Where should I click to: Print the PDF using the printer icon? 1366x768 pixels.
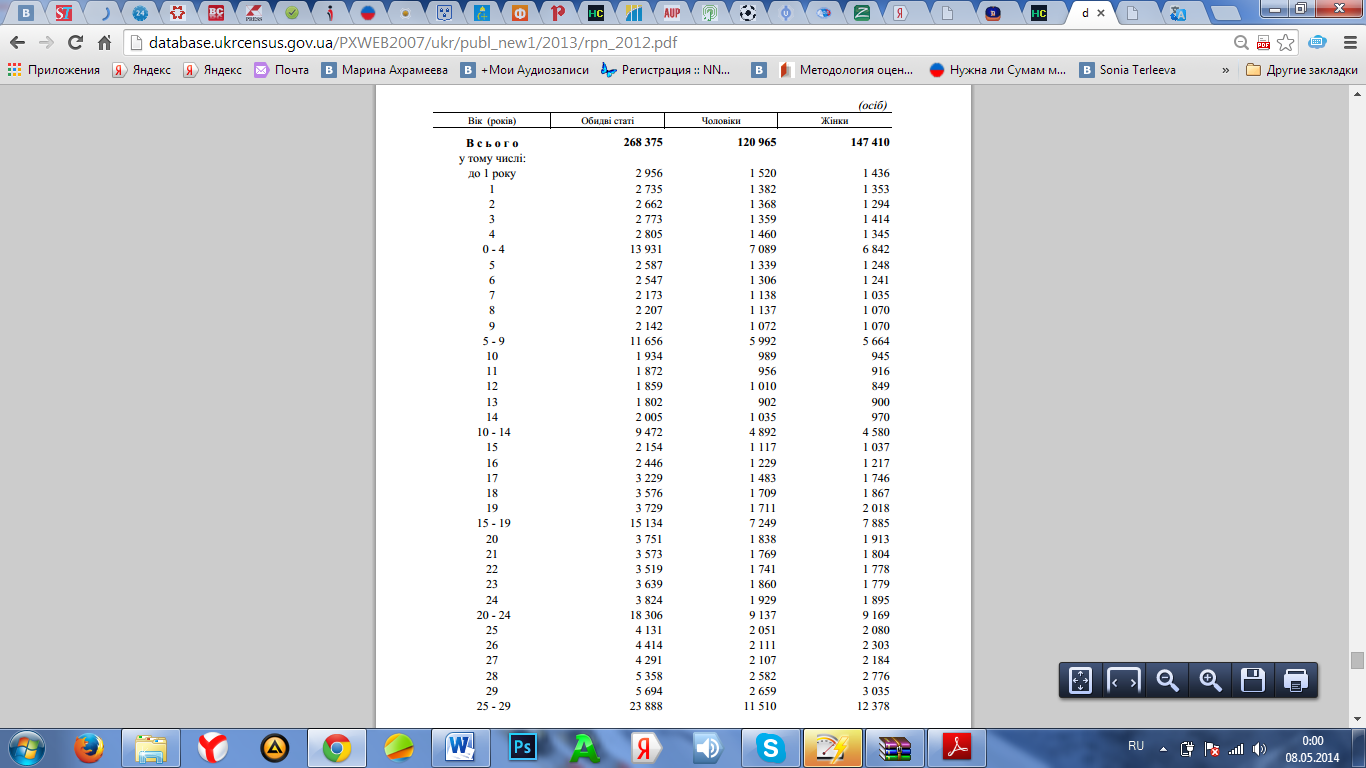(x=1296, y=681)
